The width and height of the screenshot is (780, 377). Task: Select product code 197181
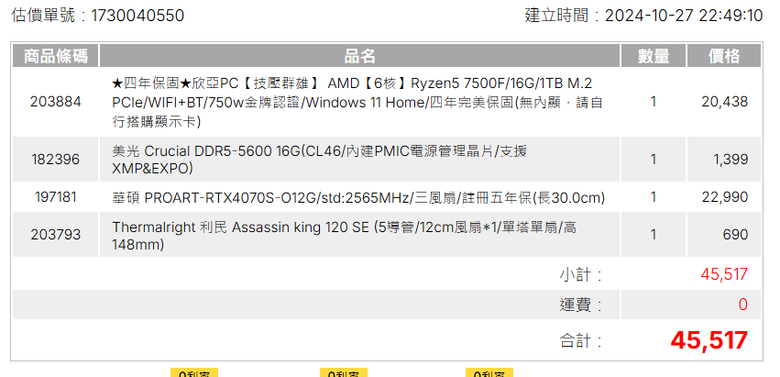point(56,197)
